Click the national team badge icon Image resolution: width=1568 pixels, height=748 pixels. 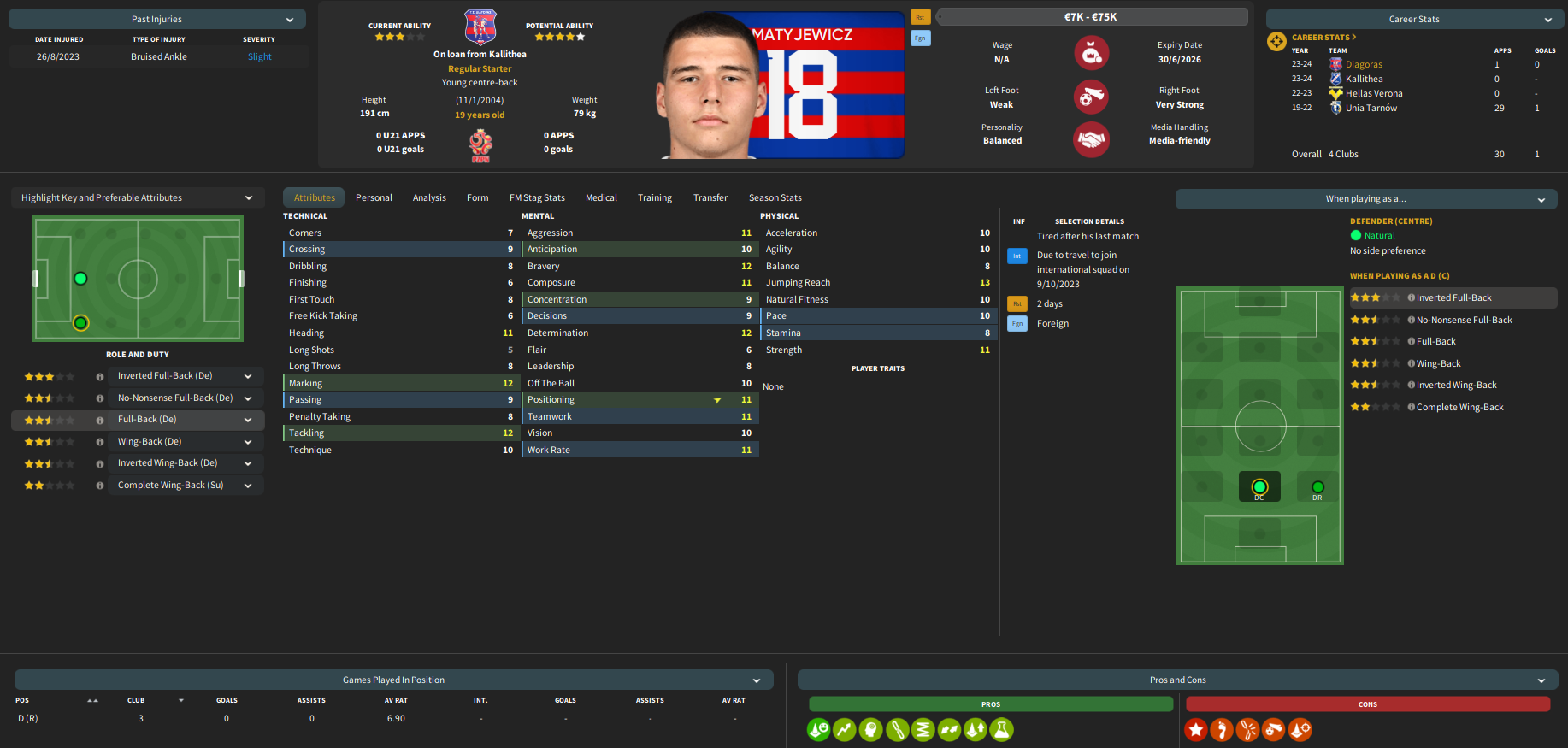(x=480, y=145)
